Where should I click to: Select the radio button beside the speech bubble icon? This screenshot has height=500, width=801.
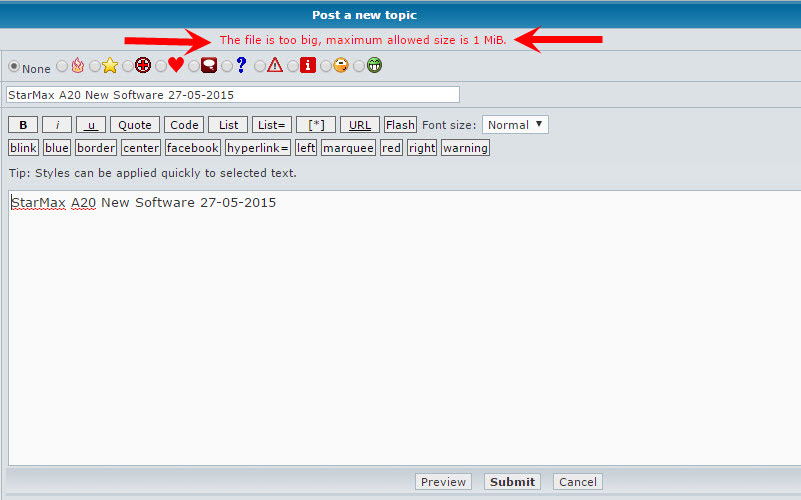(194, 66)
